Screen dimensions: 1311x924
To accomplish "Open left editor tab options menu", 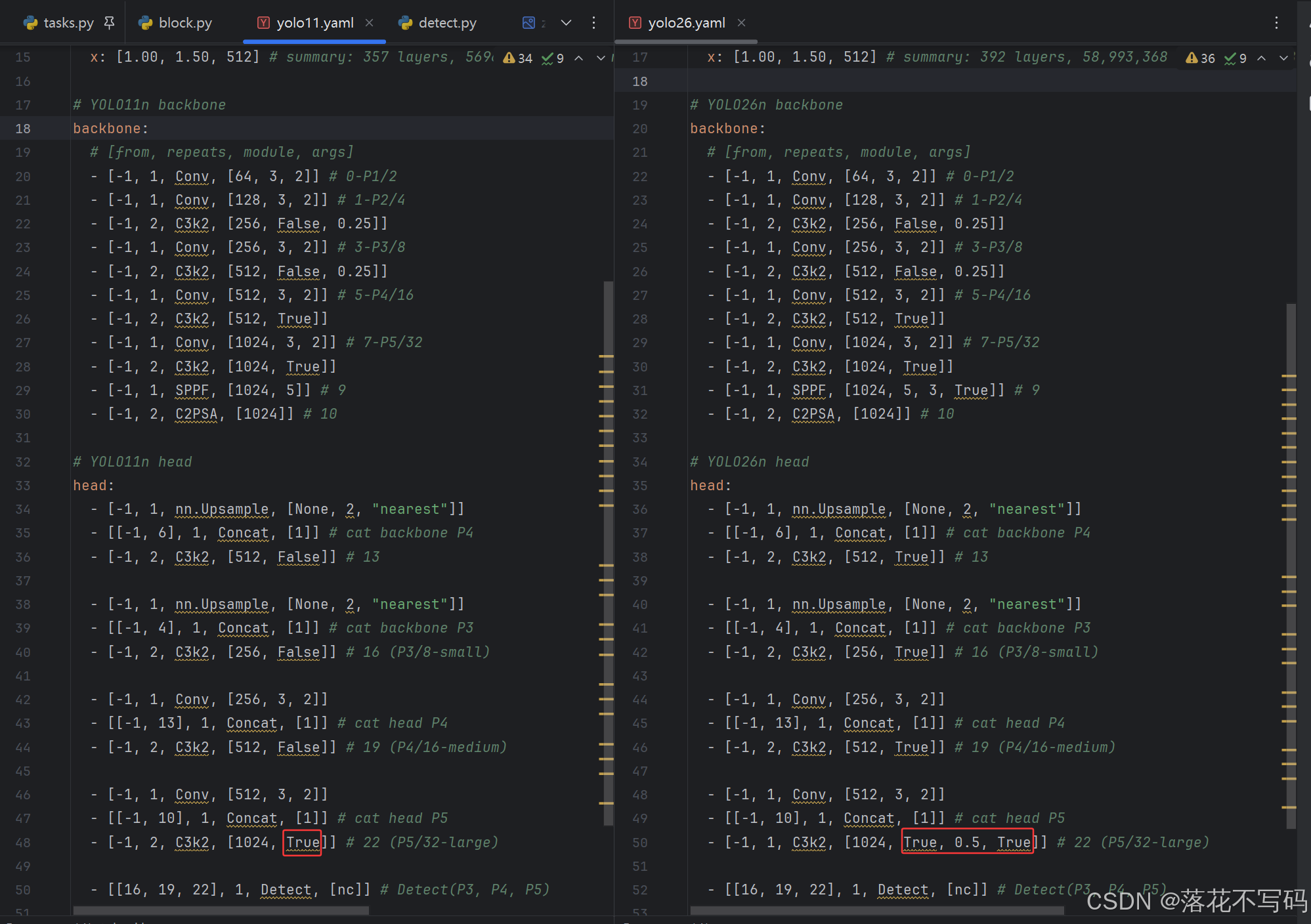I will pyautogui.click(x=593, y=22).
